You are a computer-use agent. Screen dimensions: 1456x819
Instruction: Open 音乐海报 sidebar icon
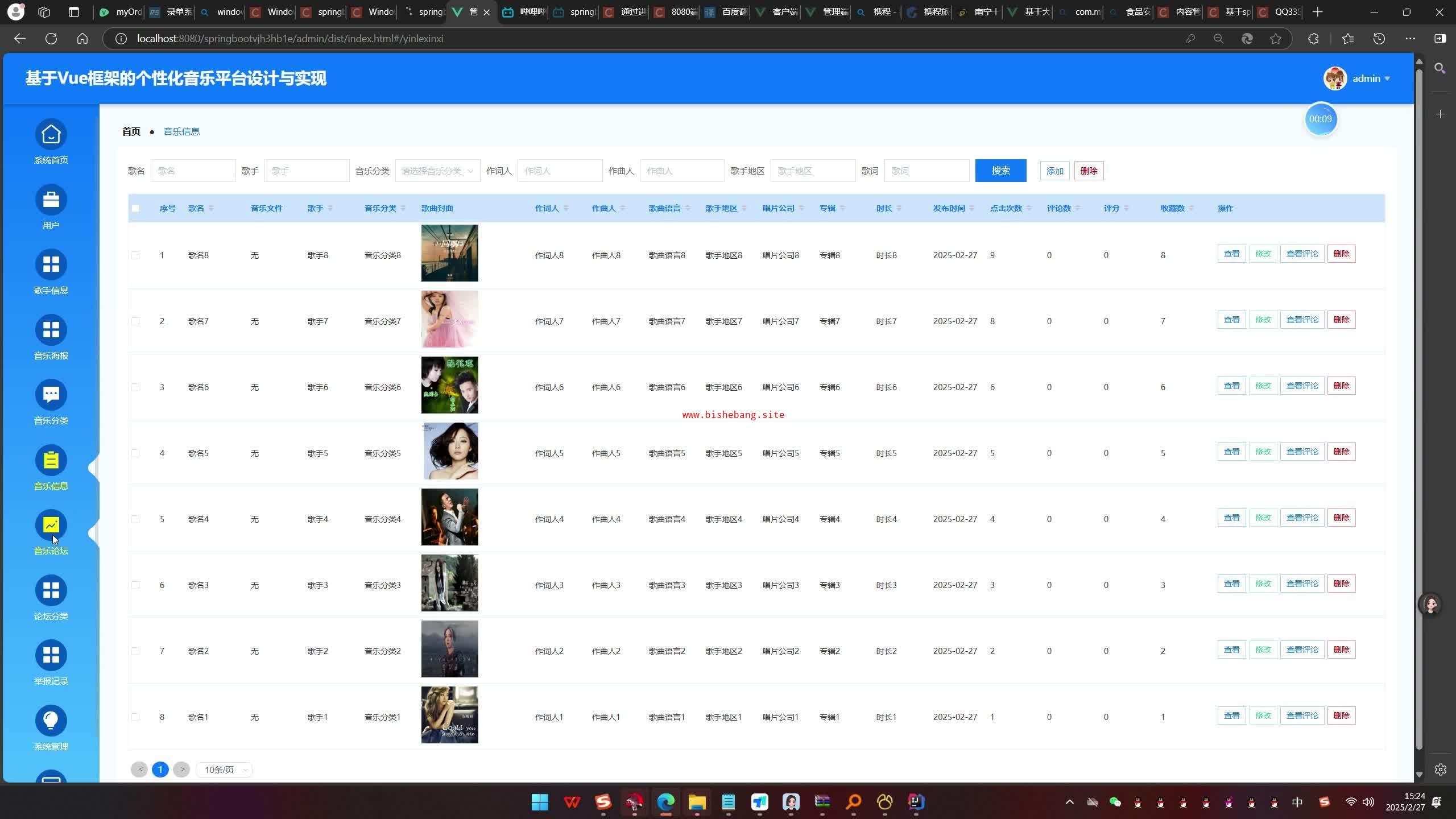point(51,330)
